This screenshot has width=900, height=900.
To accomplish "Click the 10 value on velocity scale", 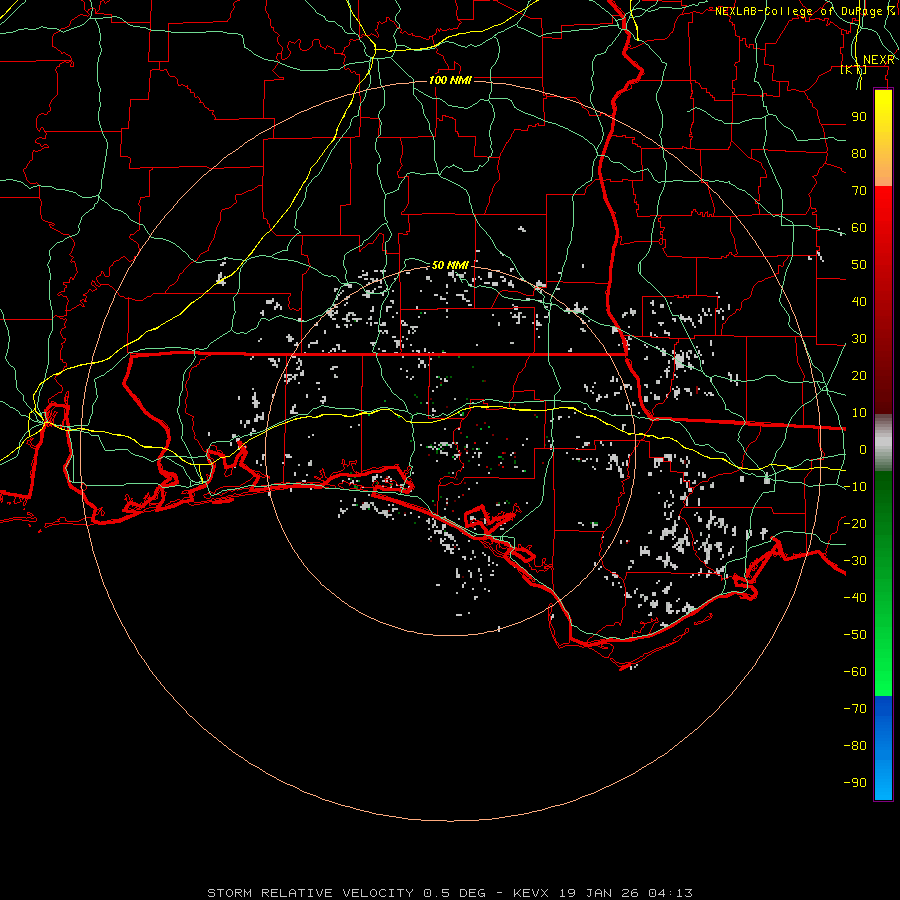I will coord(859,413).
